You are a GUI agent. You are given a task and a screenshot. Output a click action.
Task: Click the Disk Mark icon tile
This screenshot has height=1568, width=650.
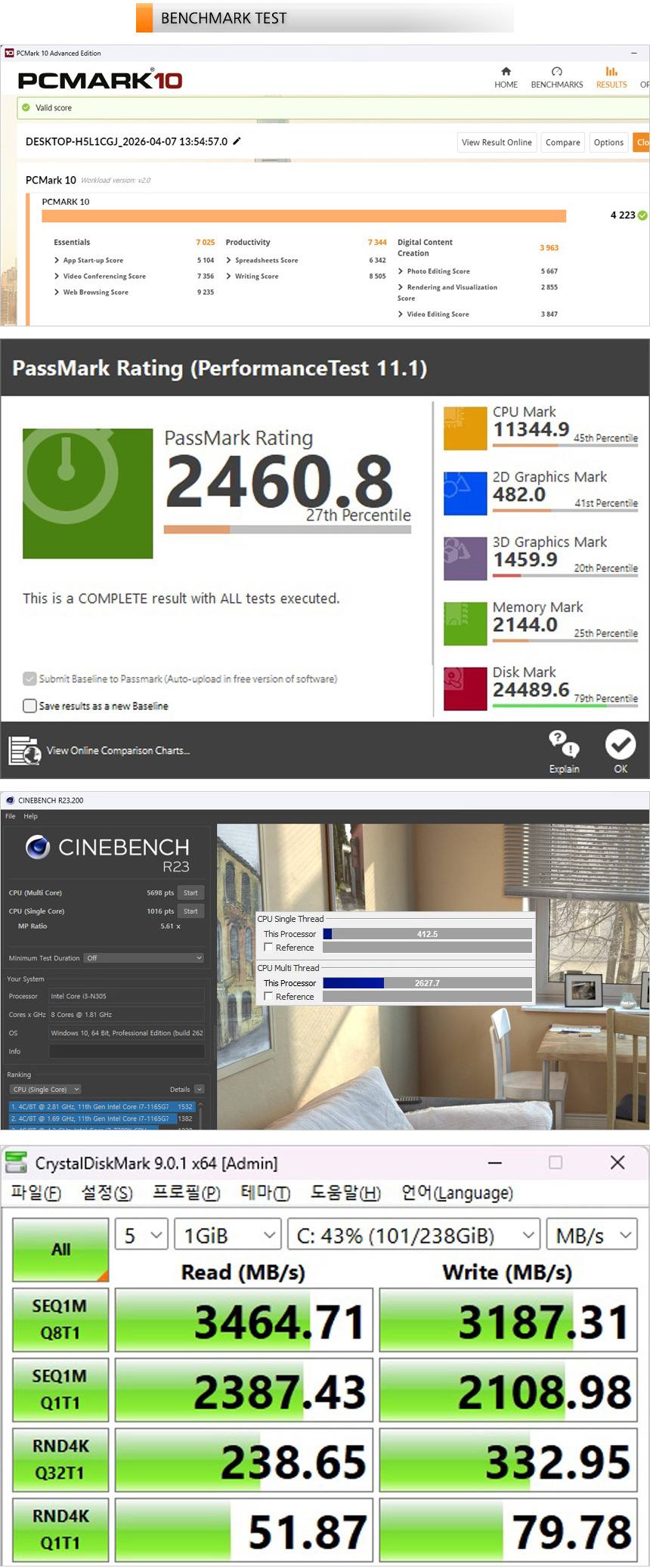465,688
